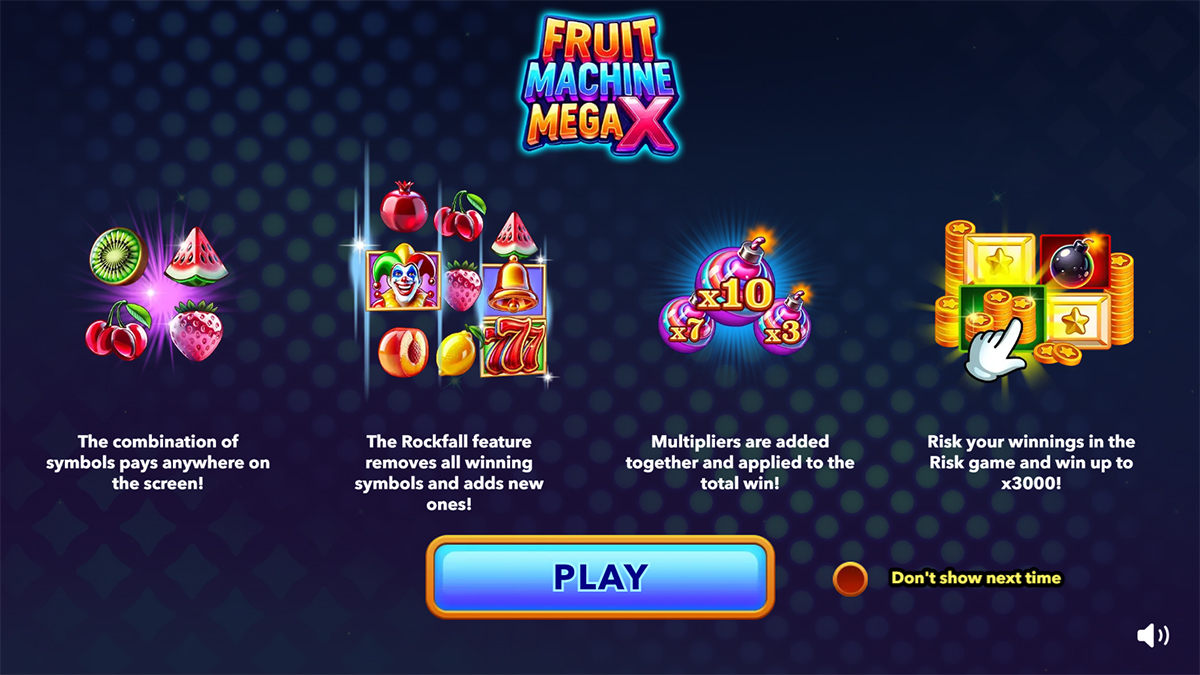Click the Risk game description text
Screen dimensions: 1200x675
click(x=1030, y=463)
